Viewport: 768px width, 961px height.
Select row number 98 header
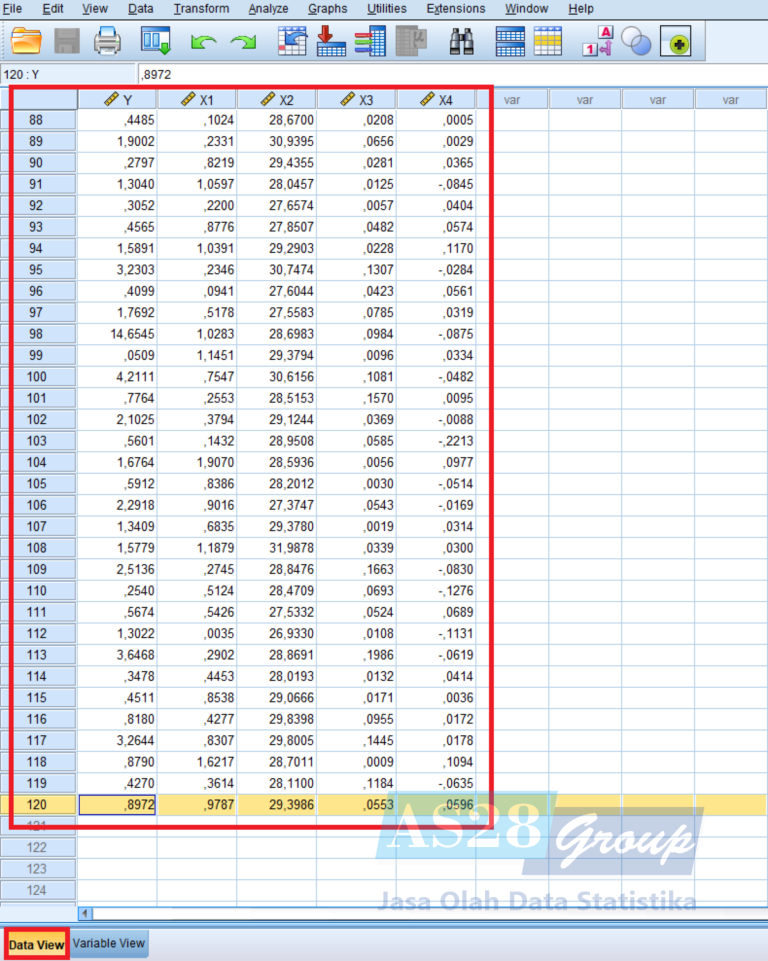[x=37, y=334]
